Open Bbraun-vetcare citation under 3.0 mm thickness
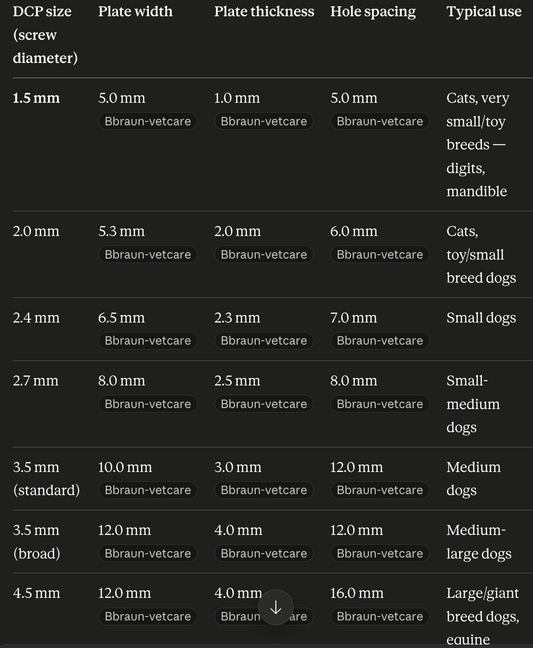 [264, 490]
